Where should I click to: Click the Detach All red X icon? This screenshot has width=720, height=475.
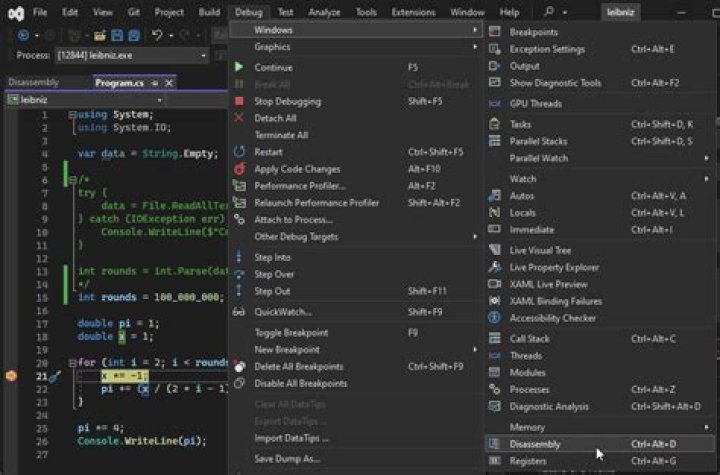[x=238, y=118]
